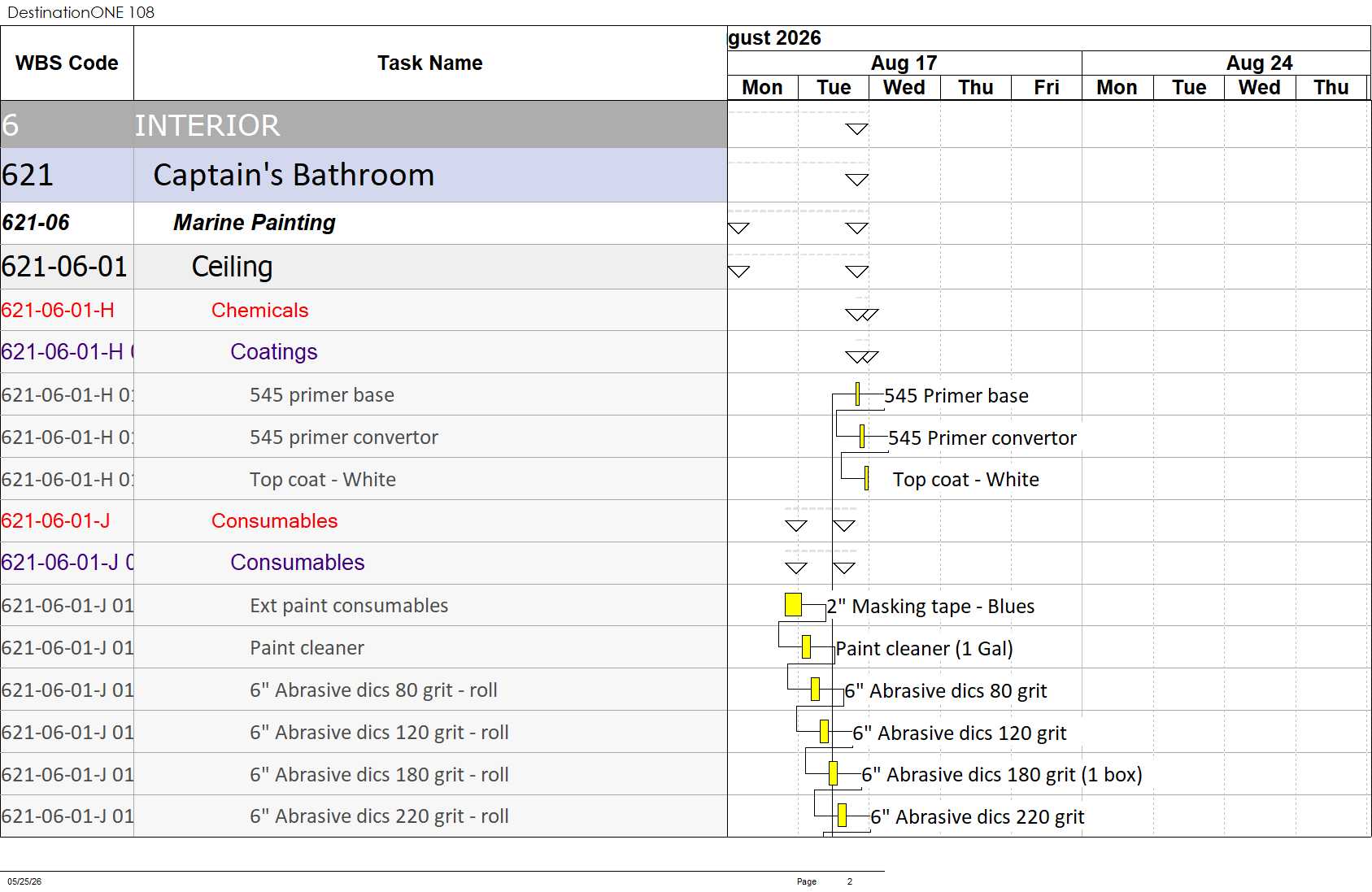Select the 6" Abrasive dics 80 grit bar
This screenshot has height=892, width=1372.
815,689
